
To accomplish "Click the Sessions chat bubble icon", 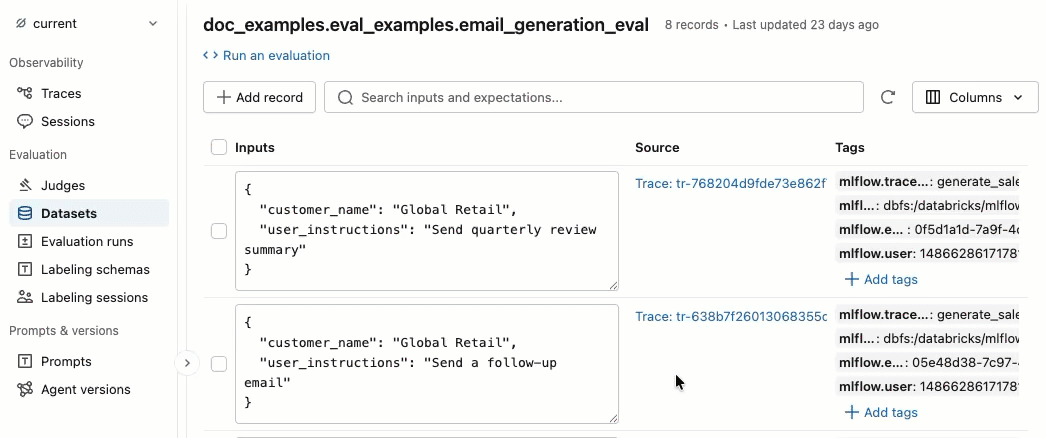I will (25, 121).
